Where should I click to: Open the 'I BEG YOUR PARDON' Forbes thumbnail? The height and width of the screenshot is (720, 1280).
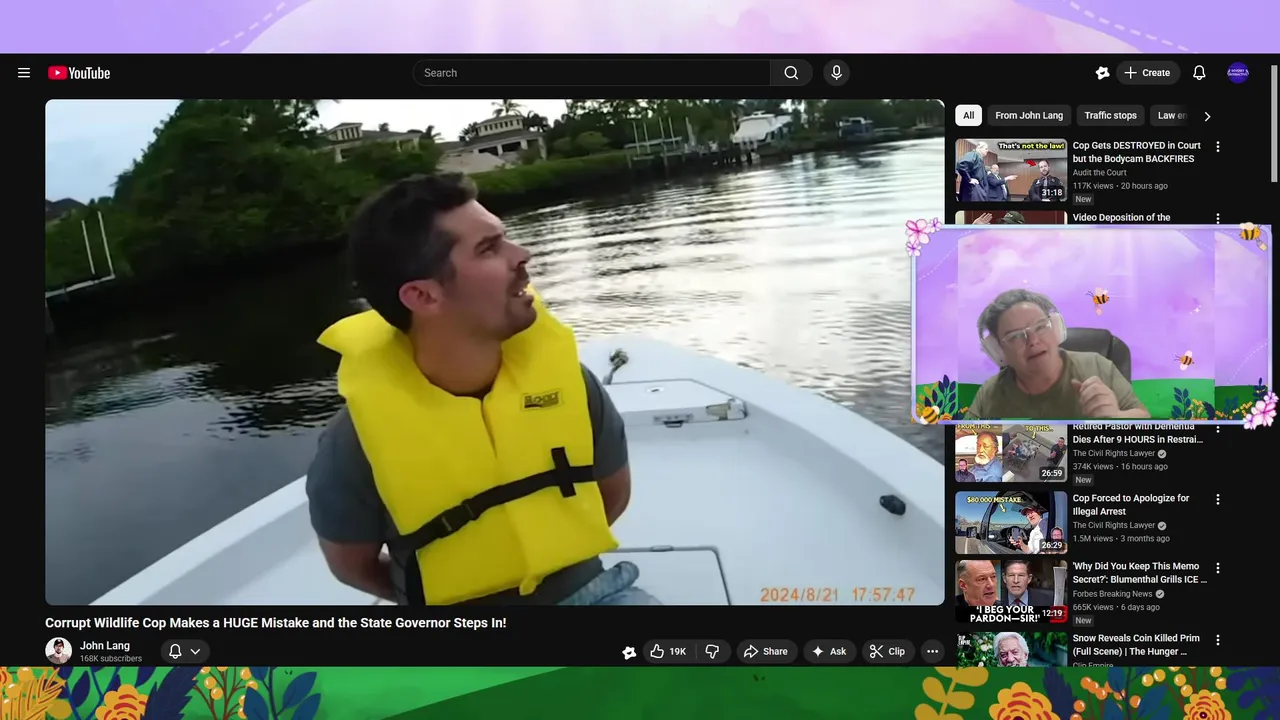click(x=1011, y=591)
